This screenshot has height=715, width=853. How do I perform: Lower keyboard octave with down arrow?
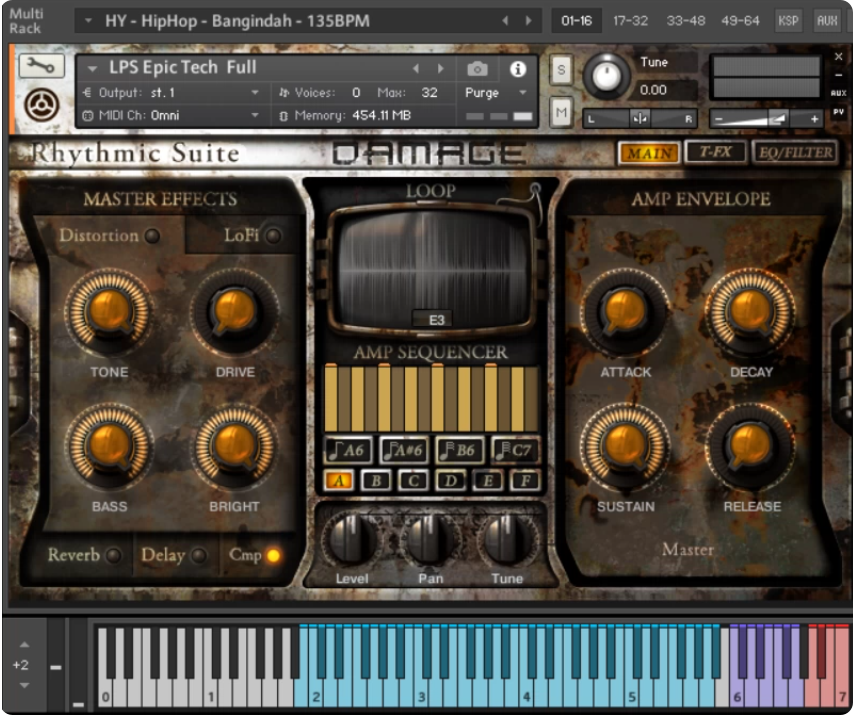coord(24,685)
